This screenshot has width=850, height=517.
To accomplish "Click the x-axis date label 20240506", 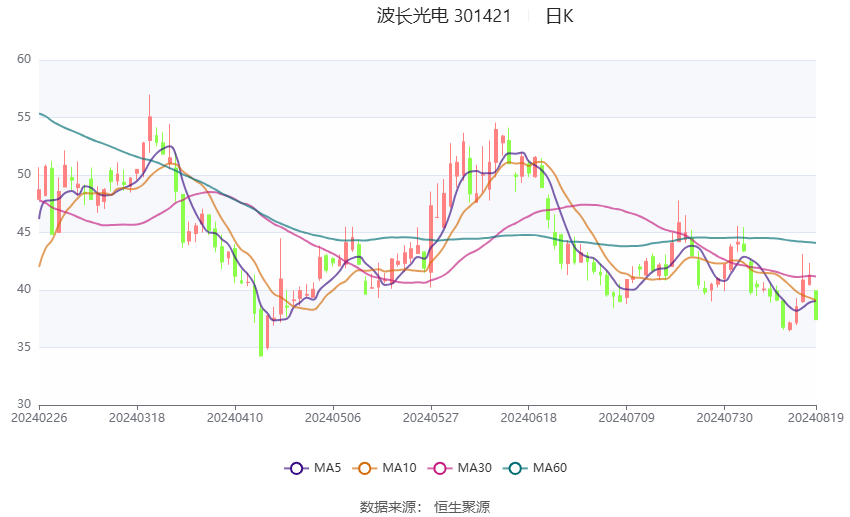I will tap(333, 418).
